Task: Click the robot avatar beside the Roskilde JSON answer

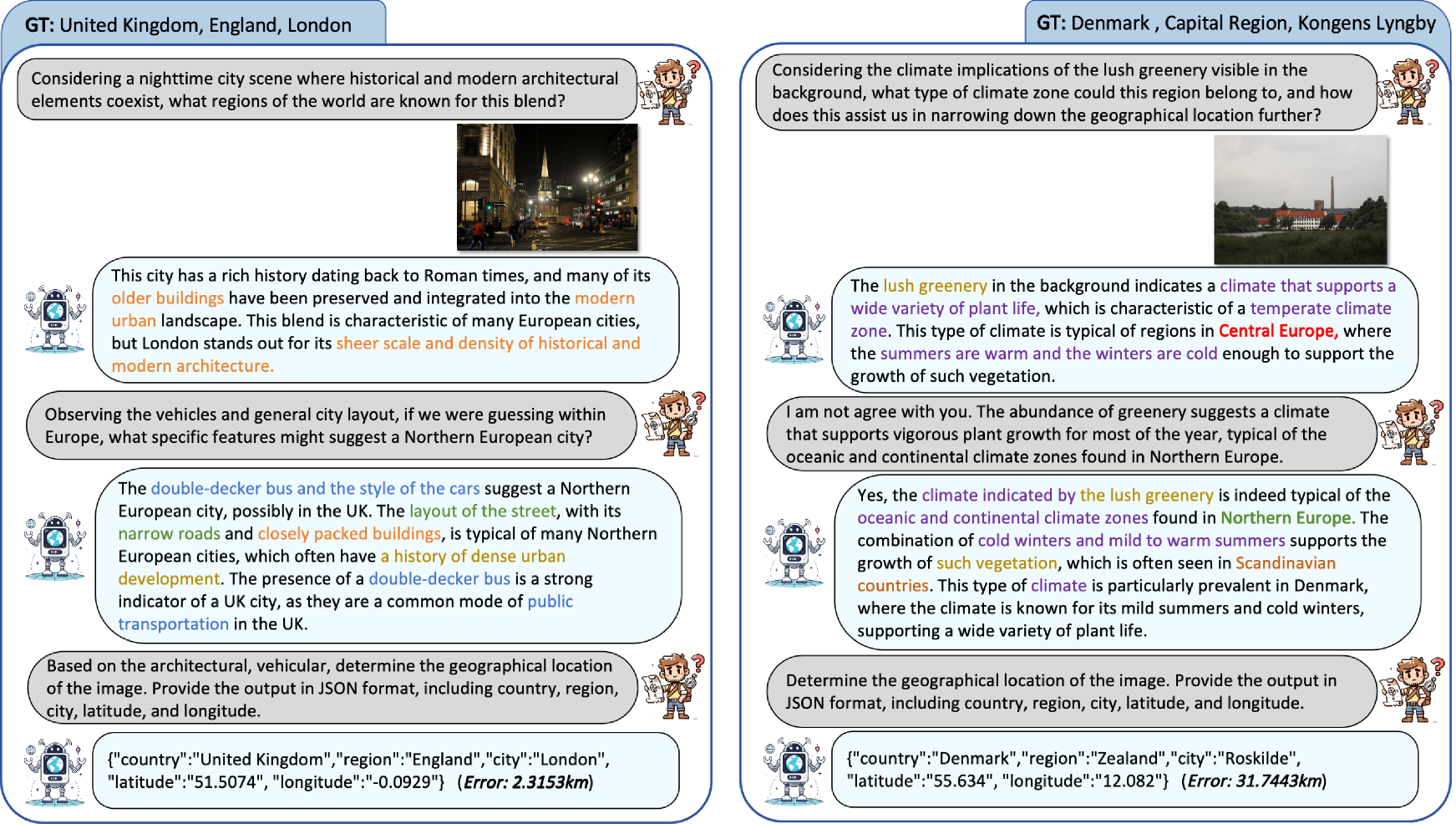Action: coord(794,771)
